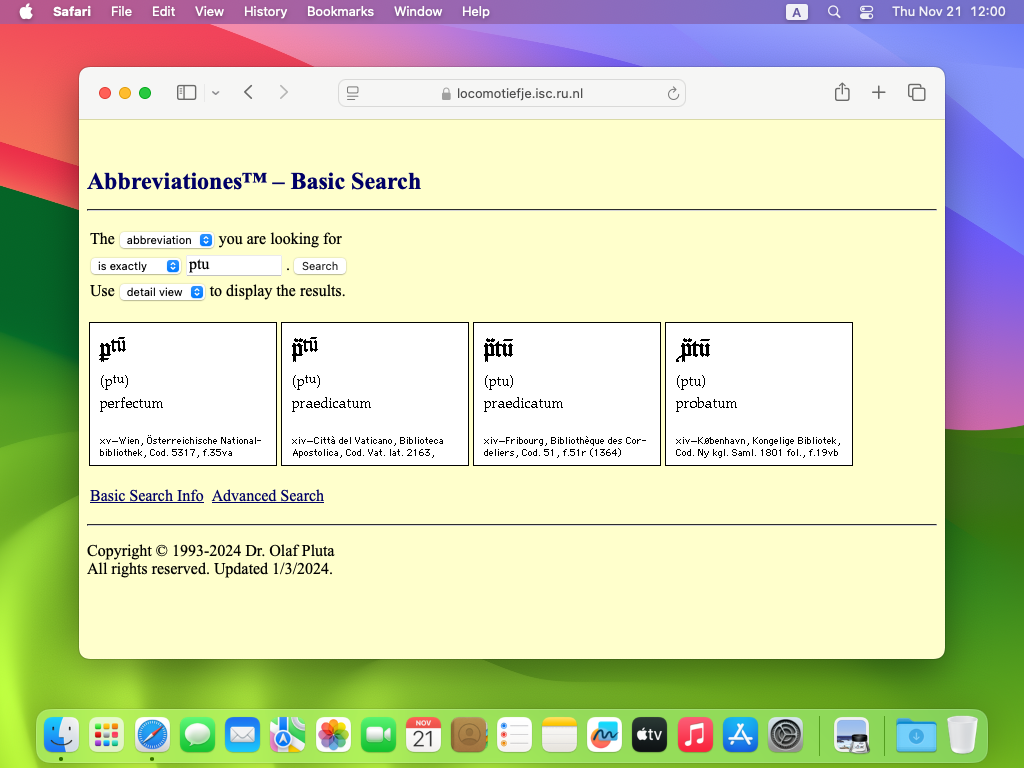Open System Settings from the Dock
The height and width of the screenshot is (768, 1024).
786,735
